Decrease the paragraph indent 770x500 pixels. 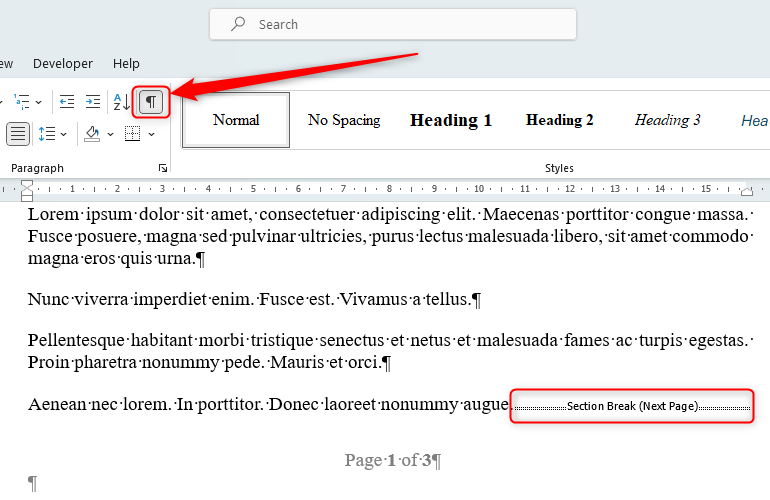(67, 102)
